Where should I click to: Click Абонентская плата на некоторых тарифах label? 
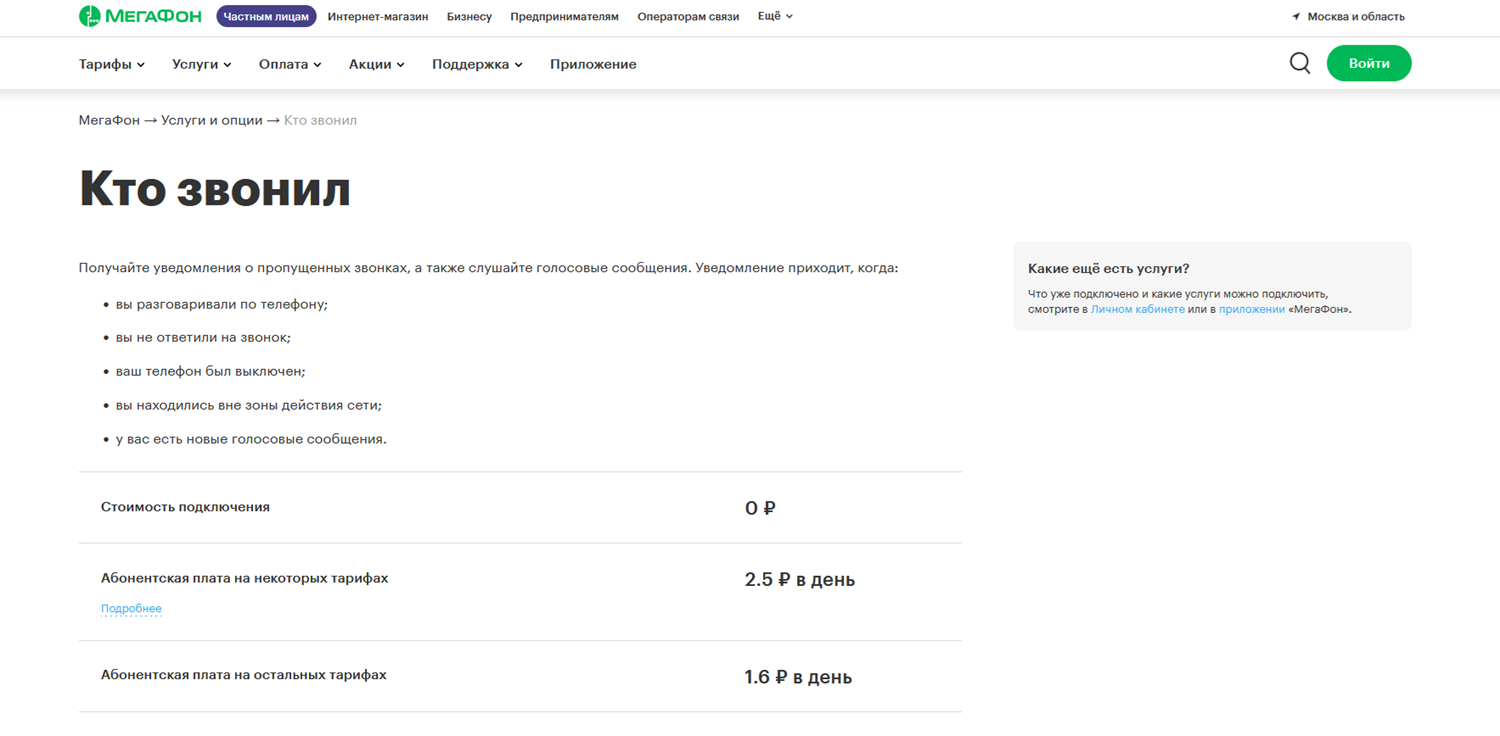pos(244,578)
